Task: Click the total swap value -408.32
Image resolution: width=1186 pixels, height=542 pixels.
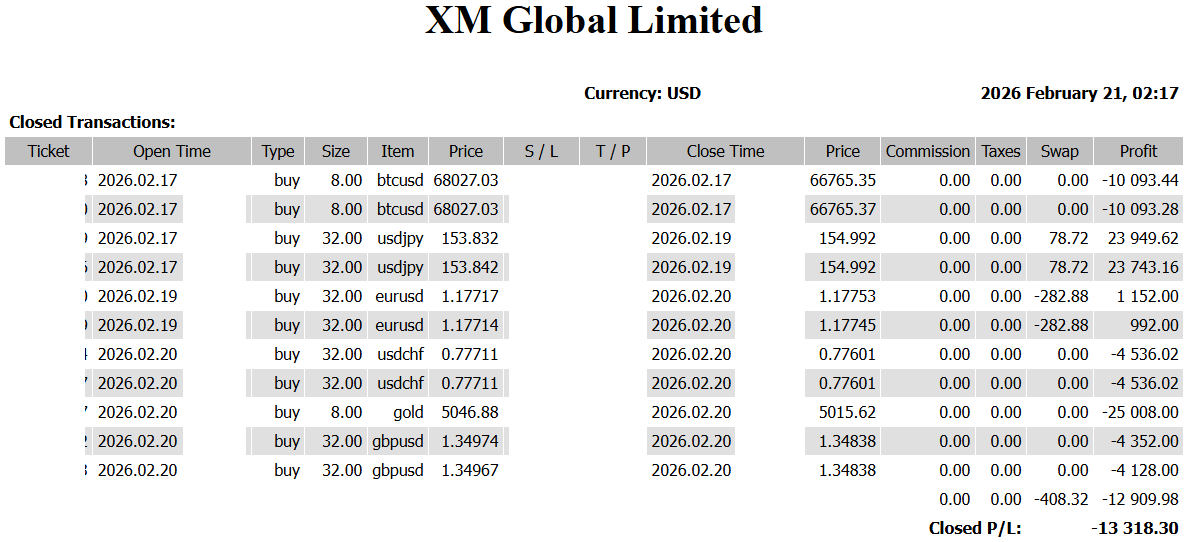Action: click(1060, 499)
